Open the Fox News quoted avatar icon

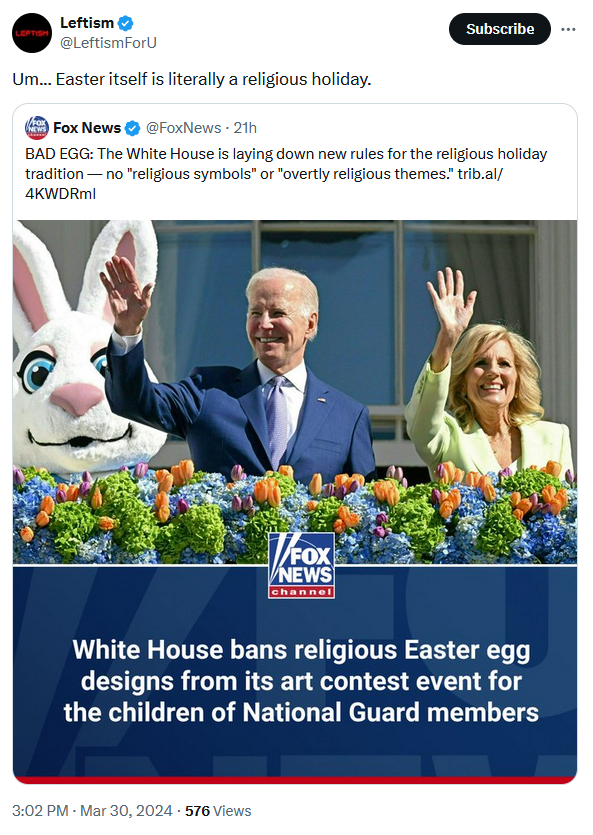pos(37,128)
